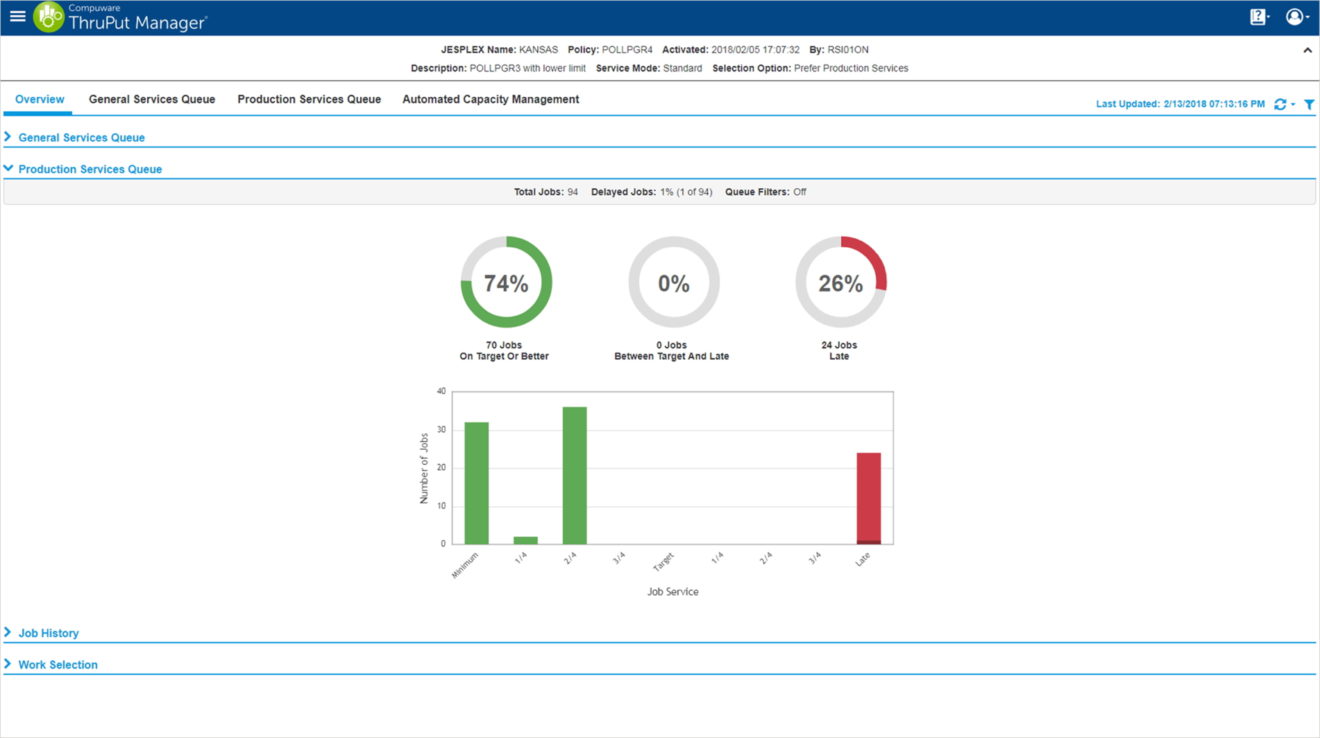Refresh the dashboard data

tap(1280, 104)
